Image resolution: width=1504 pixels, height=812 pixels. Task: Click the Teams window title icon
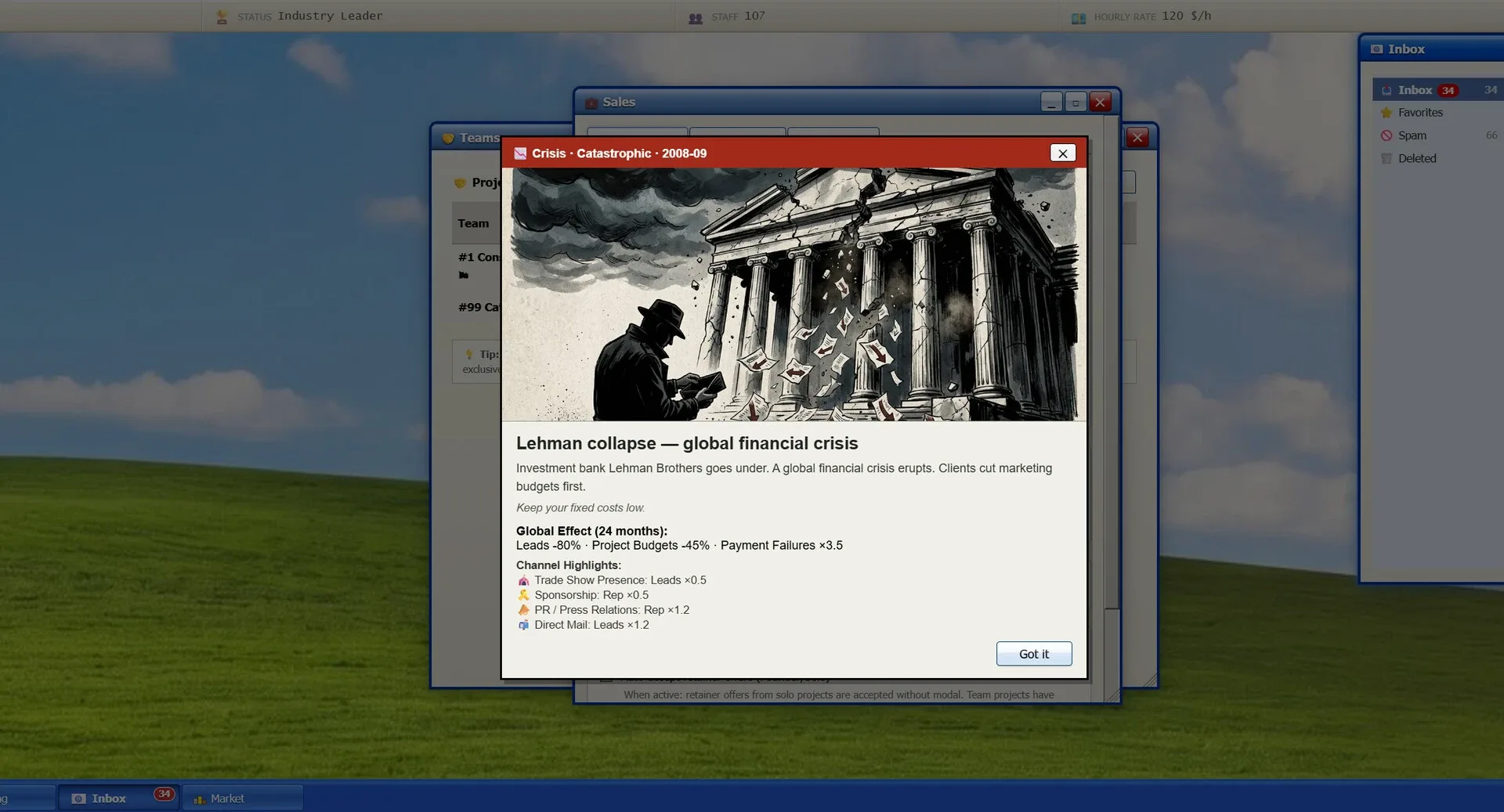point(448,138)
